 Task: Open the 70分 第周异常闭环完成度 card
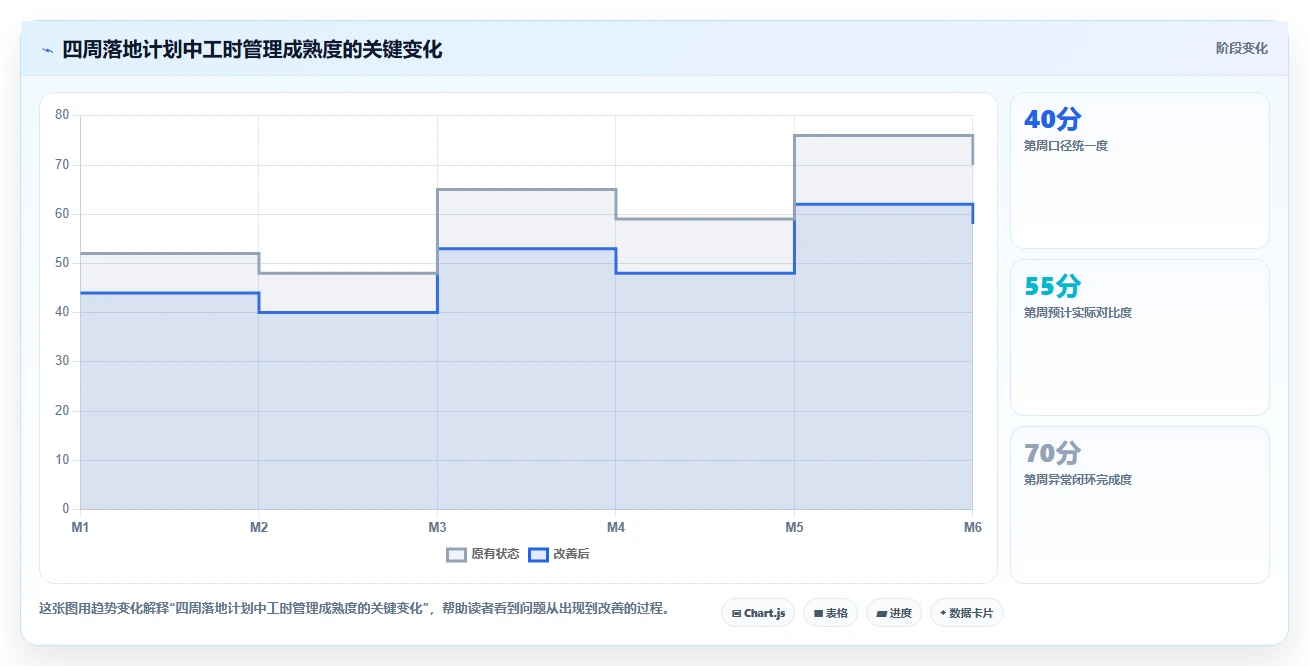1140,504
